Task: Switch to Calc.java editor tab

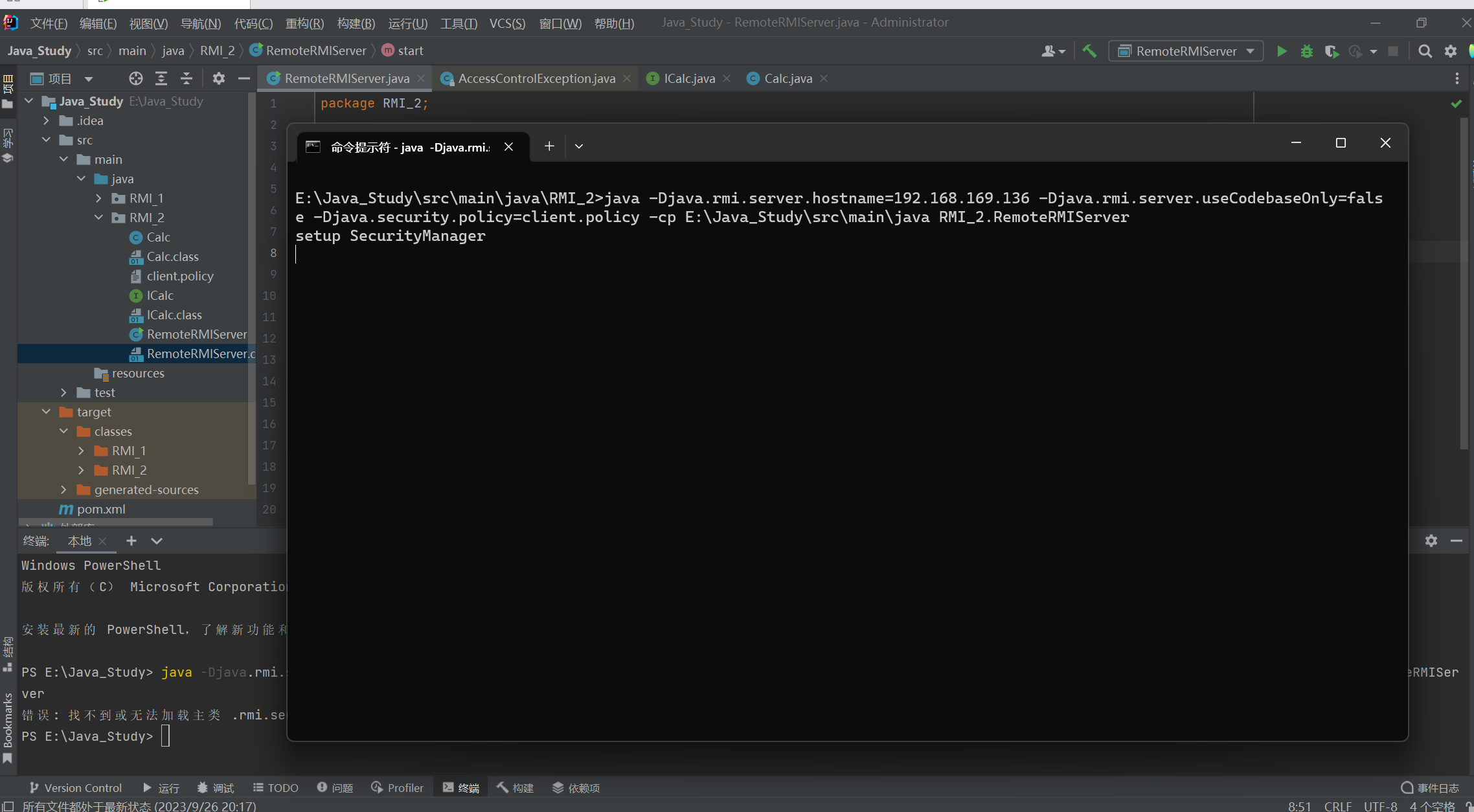Action: tap(788, 78)
